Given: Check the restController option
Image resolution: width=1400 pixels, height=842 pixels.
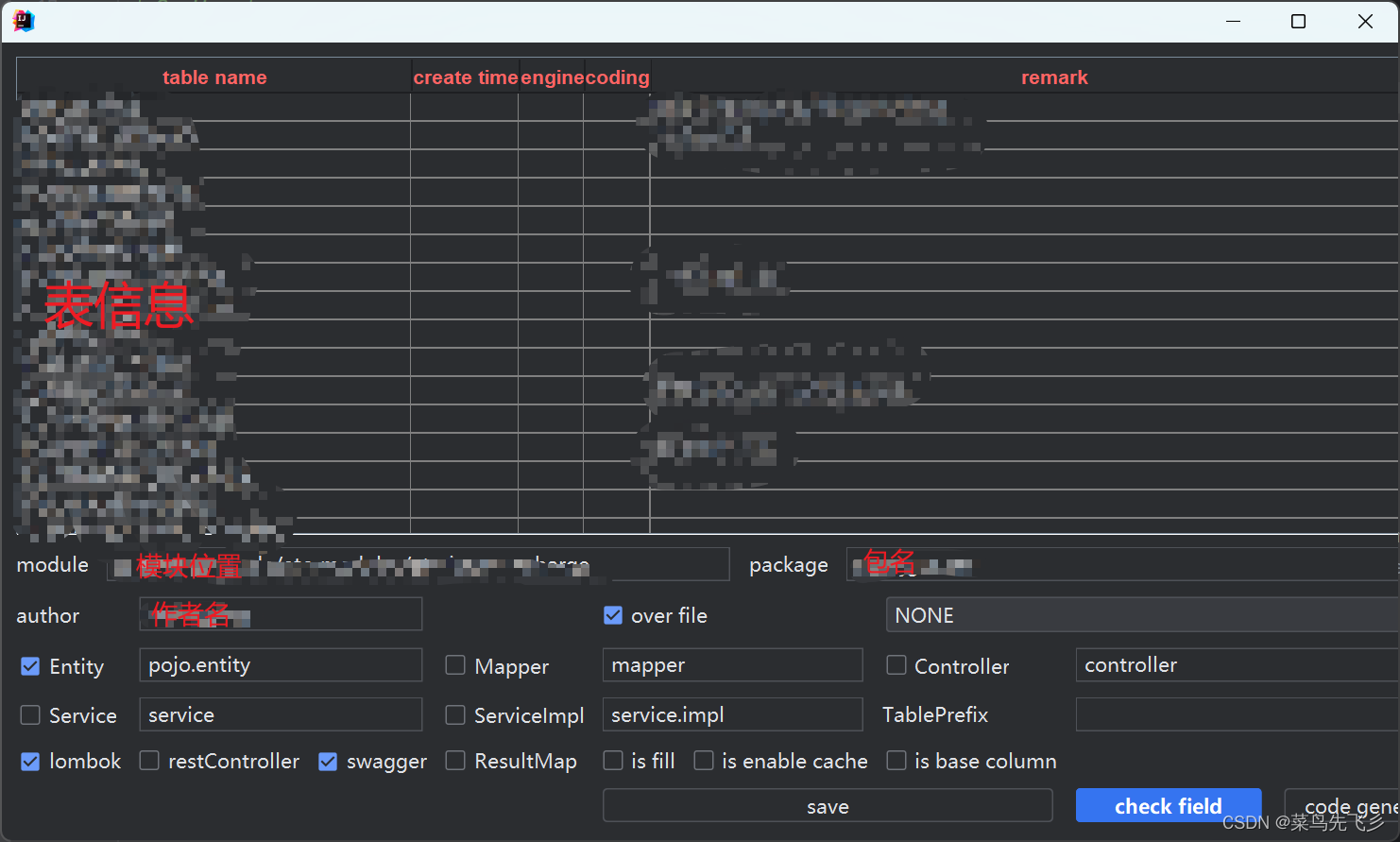Looking at the screenshot, I should tap(148, 761).
